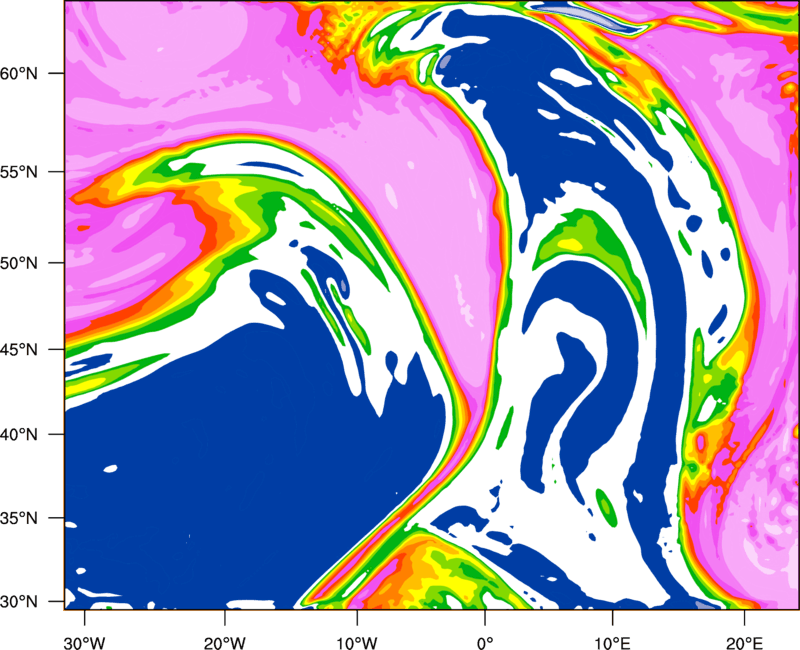Click the 55°N latitude label
This screenshot has width=800, height=650.
click(19, 172)
